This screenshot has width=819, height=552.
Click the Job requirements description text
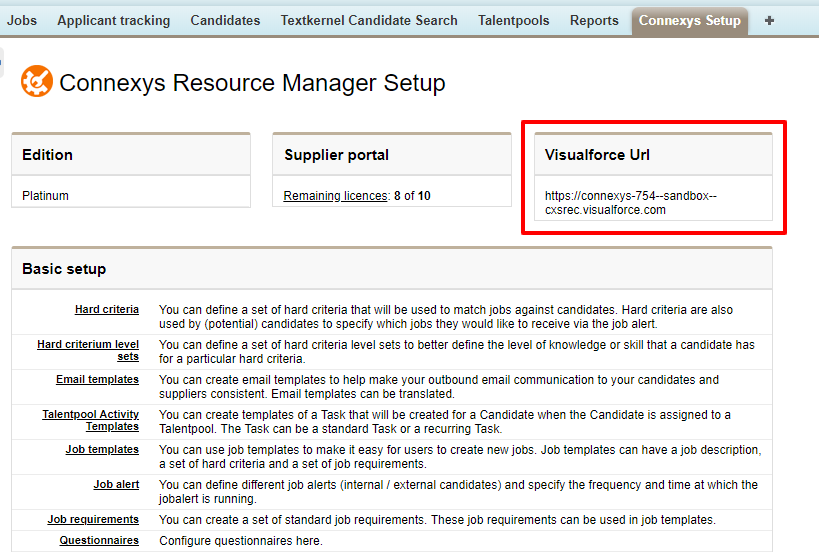(437, 520)
